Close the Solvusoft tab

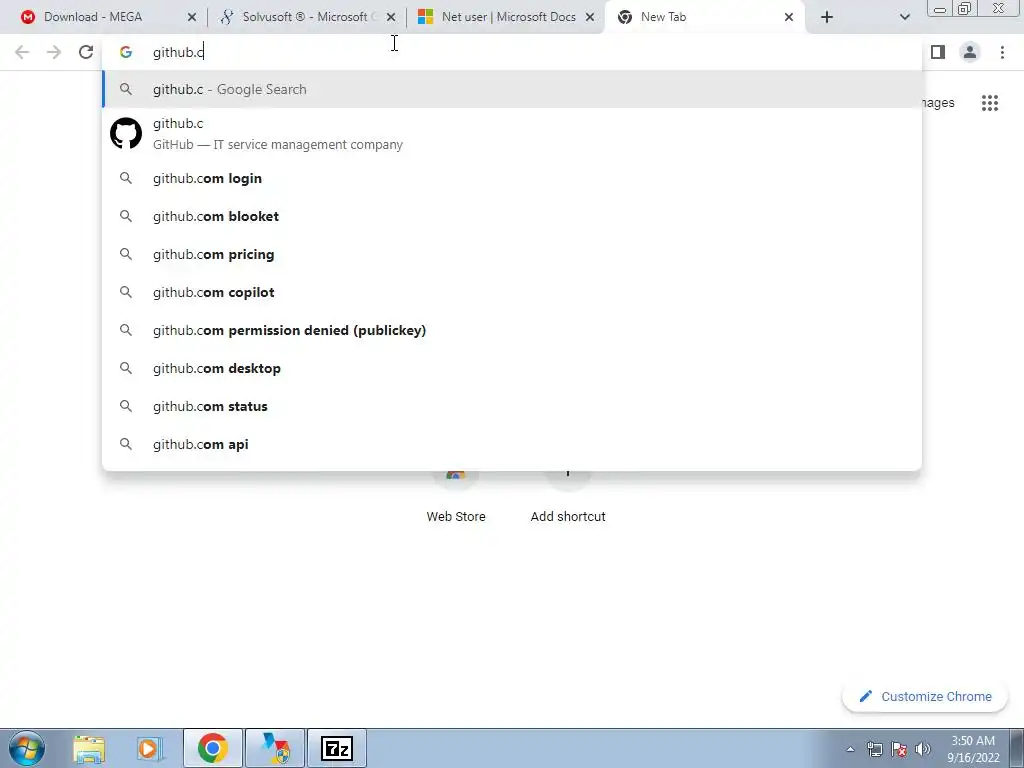[391, 17]
